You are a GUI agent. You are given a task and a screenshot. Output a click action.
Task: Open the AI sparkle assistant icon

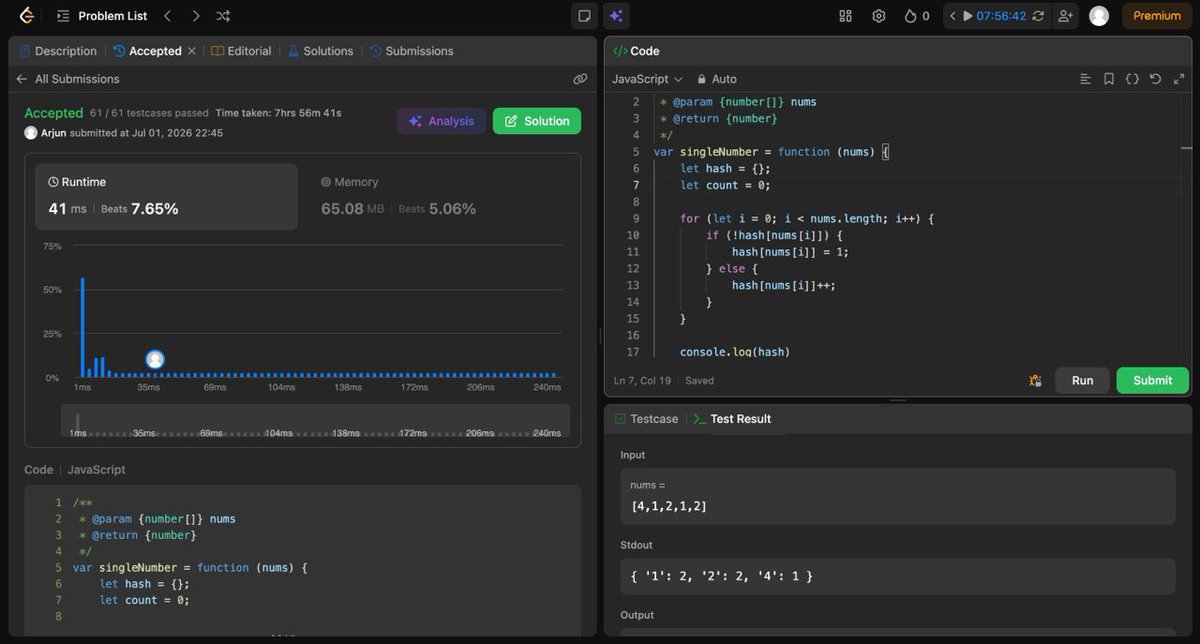pyautogui.click(x=616, y=16)
